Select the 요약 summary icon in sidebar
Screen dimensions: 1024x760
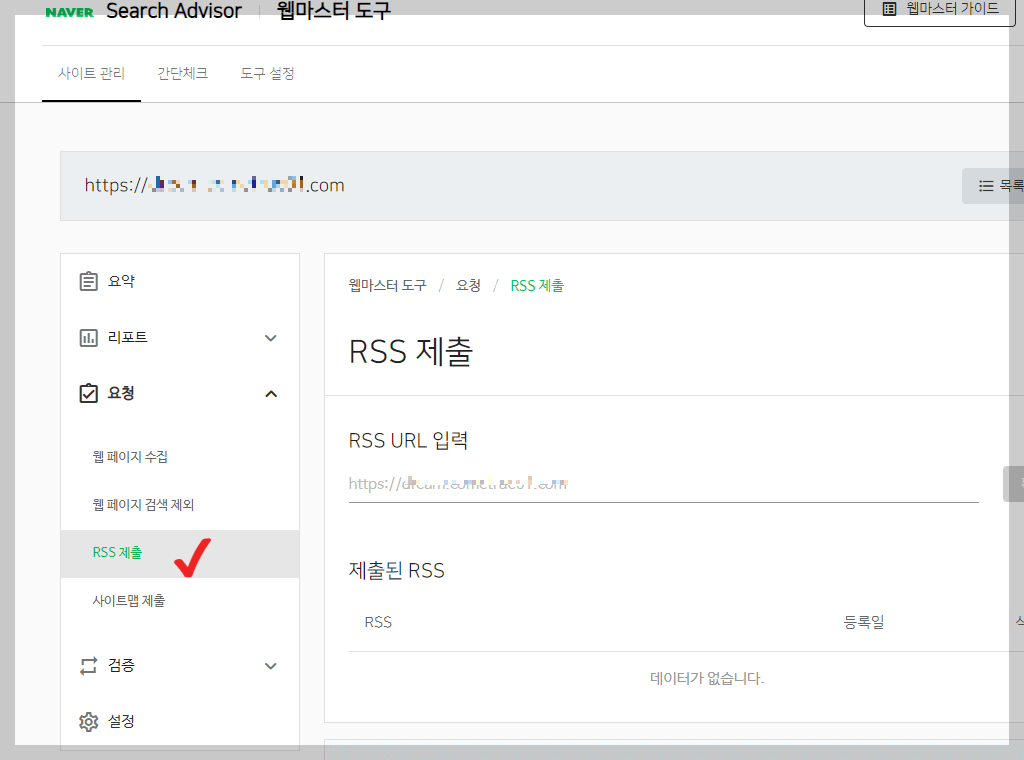(89, 281)
